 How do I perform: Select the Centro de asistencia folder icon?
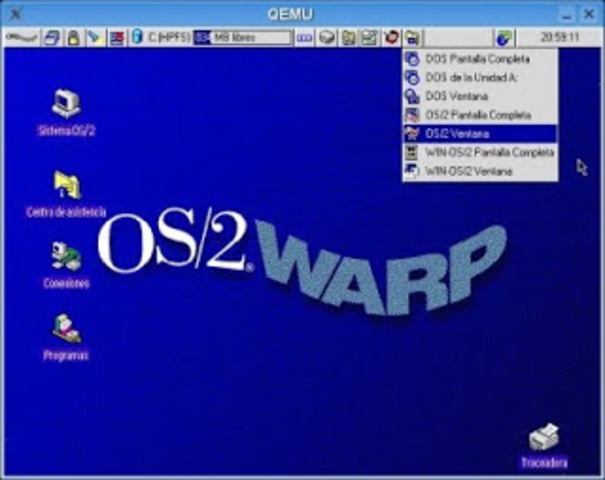click(x=67, y=185)
